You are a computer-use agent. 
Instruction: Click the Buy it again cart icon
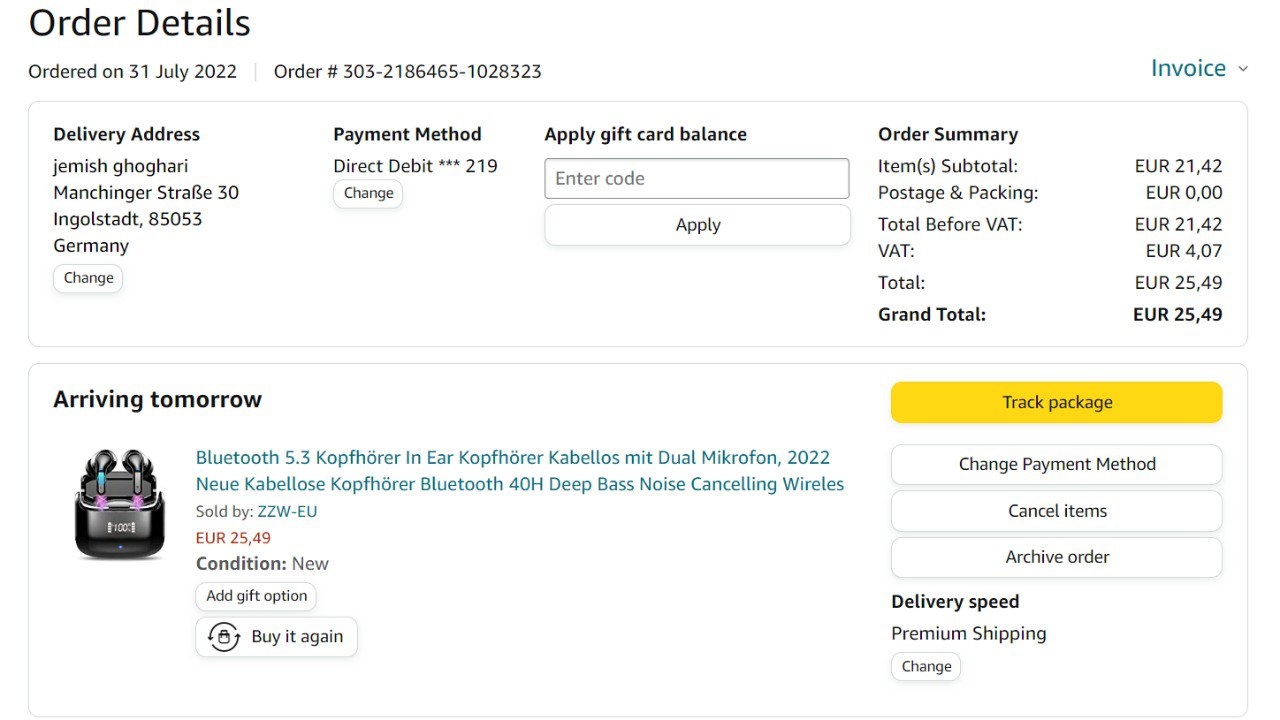pyautogui.click(x=224, y=637)
